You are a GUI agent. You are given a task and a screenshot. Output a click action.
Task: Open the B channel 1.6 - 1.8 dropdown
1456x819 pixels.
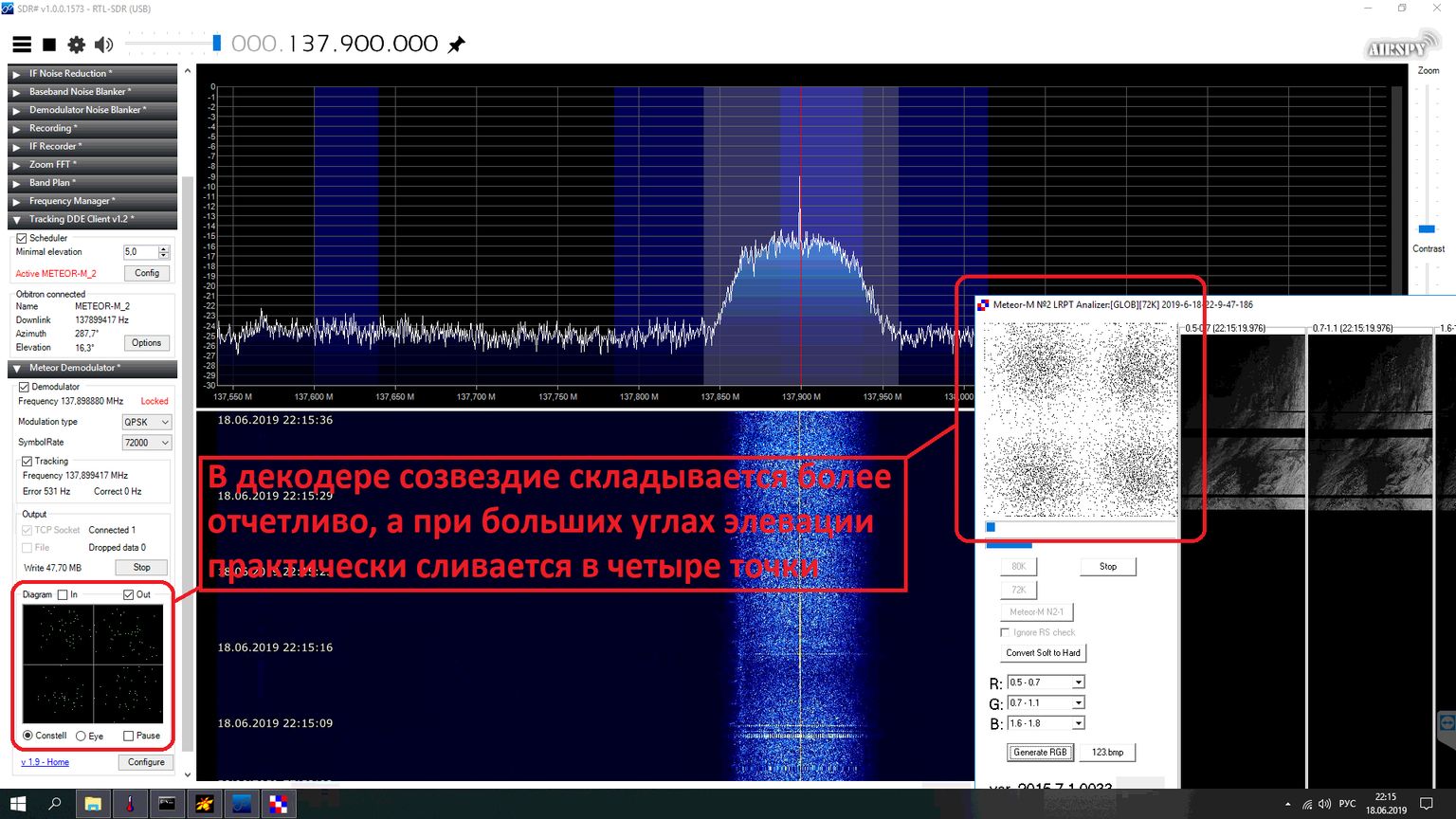pos(1046,723)
